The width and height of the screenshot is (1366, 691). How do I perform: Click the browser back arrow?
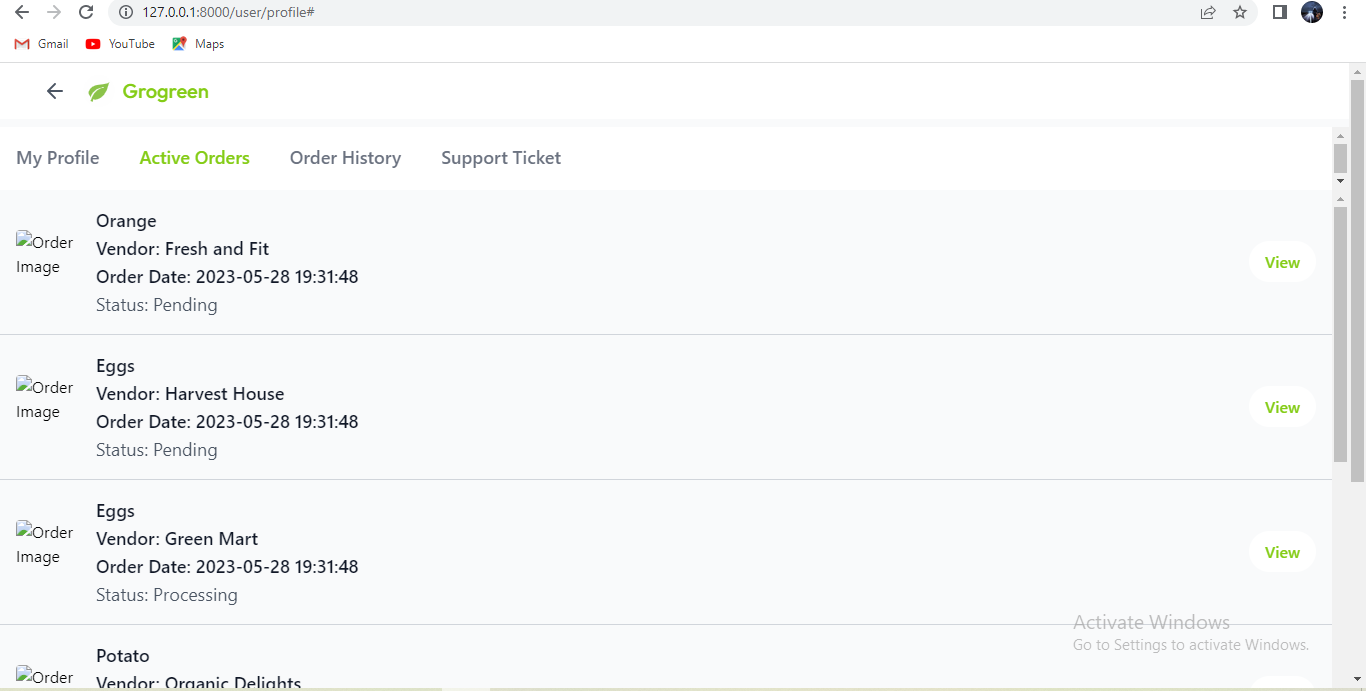point(22,12)
